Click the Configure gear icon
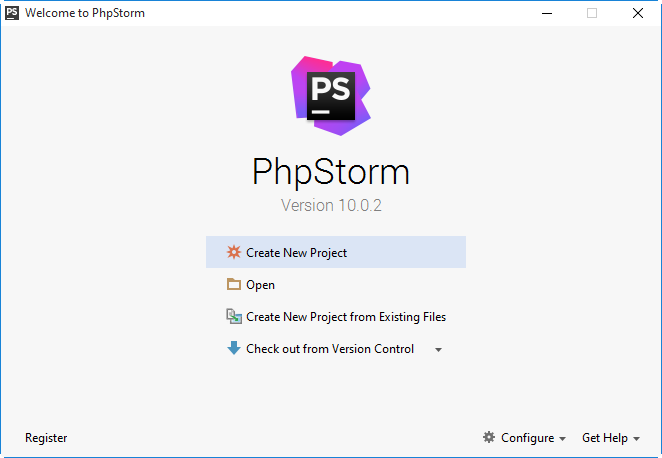 click(489, 438)
